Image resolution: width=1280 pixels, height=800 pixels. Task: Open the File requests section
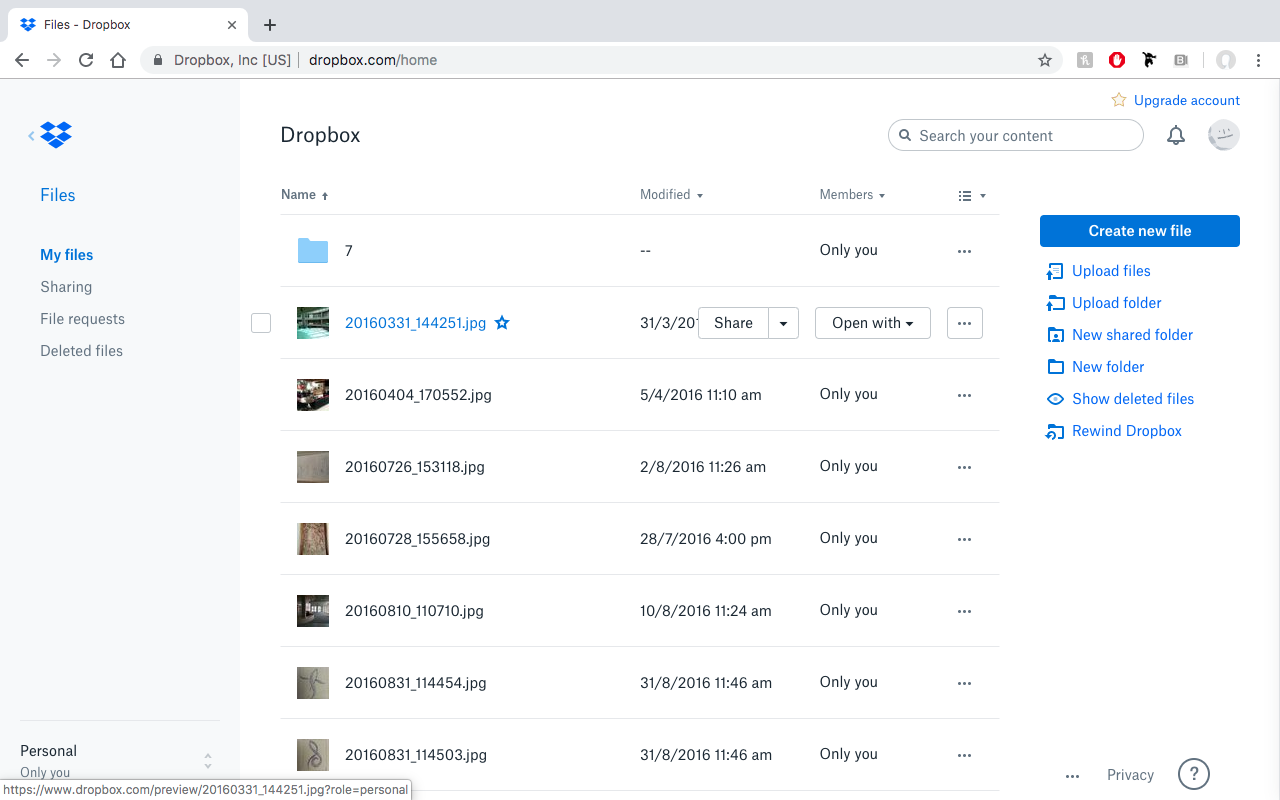pos(82,319)
